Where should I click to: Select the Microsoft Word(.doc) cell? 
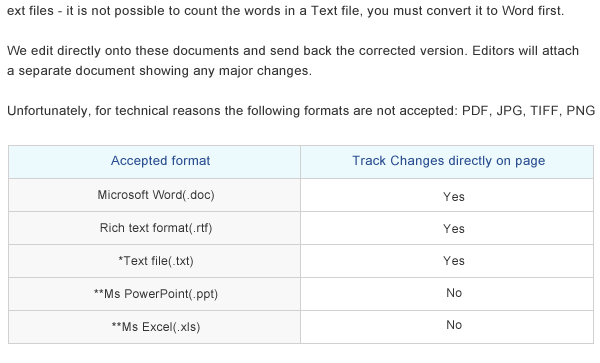[x=154, y=195]
